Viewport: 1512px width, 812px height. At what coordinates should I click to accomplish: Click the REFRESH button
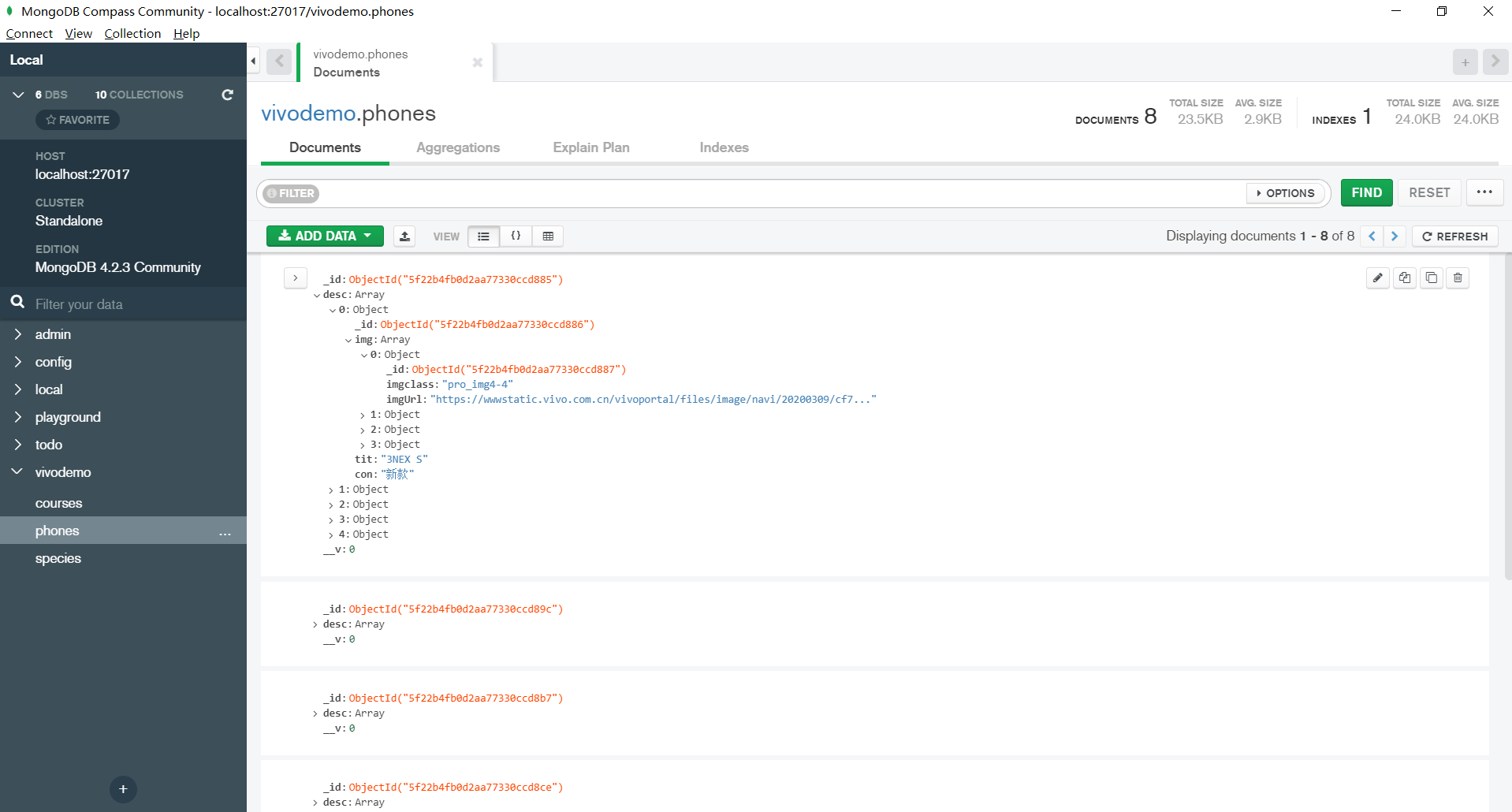[1454, 237]
